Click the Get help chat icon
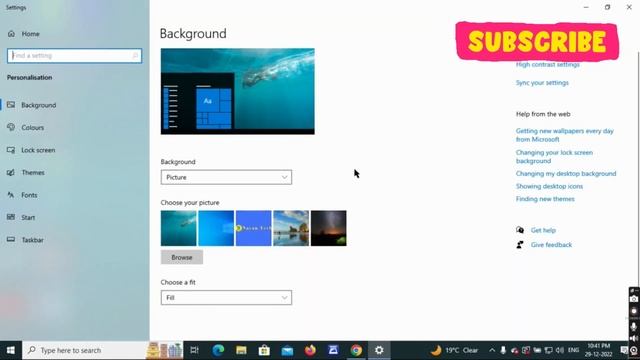This screenshot has height=360, width=640. click(520, 230)
